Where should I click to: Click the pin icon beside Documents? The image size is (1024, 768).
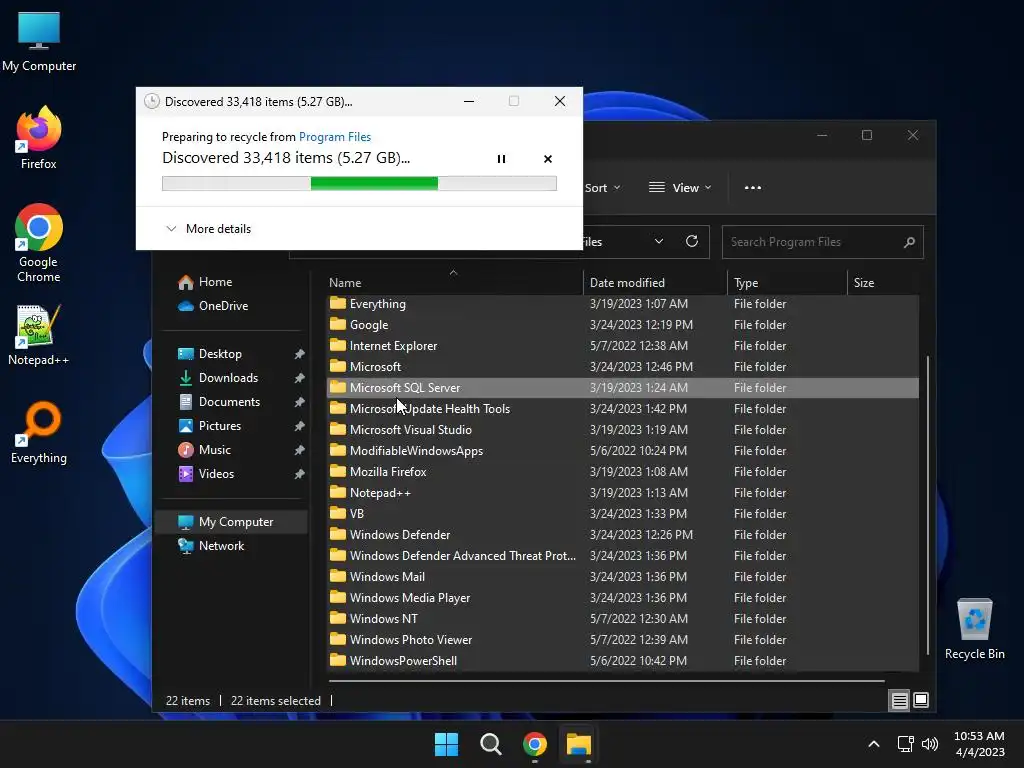click(x=299, y=402)
